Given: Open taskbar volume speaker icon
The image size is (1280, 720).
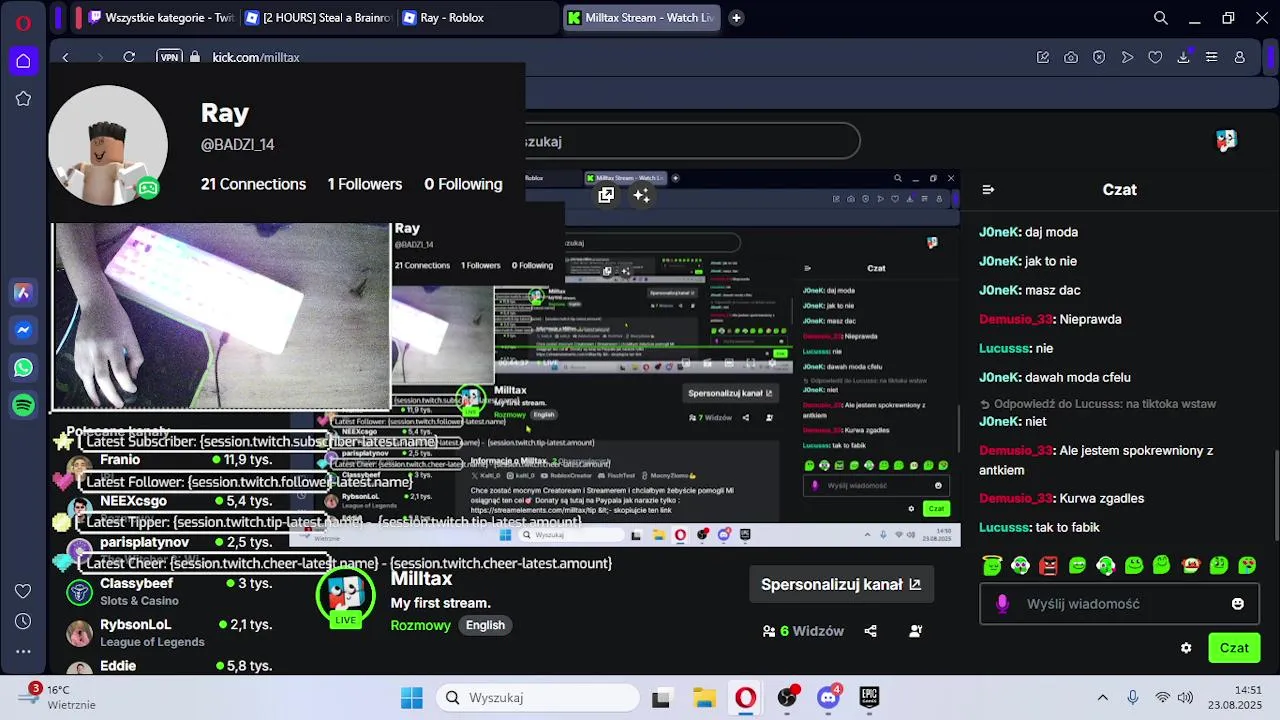Looking at the screenshot, I should point(1185,698).
